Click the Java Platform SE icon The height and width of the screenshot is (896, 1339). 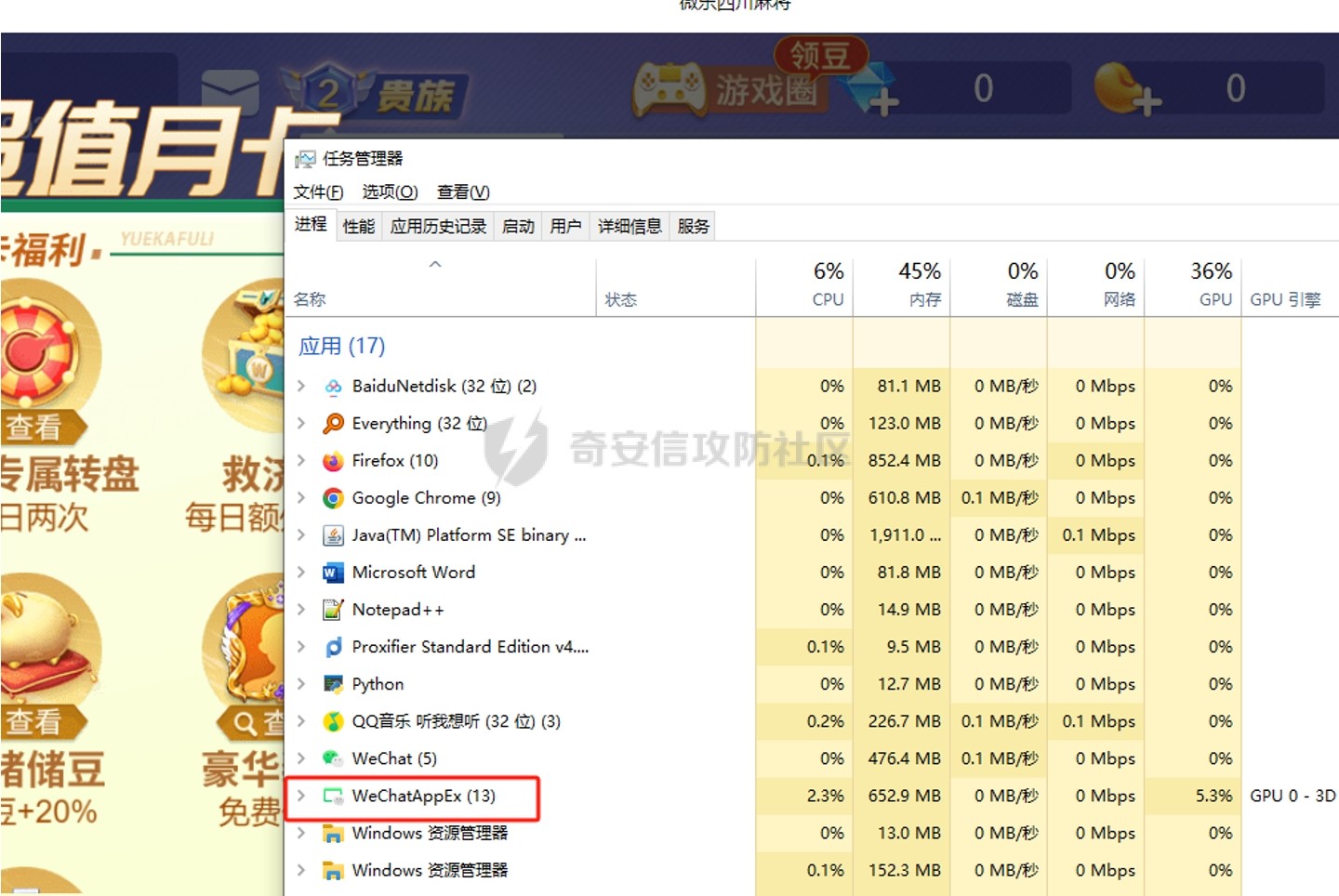(x=332, y=535)
